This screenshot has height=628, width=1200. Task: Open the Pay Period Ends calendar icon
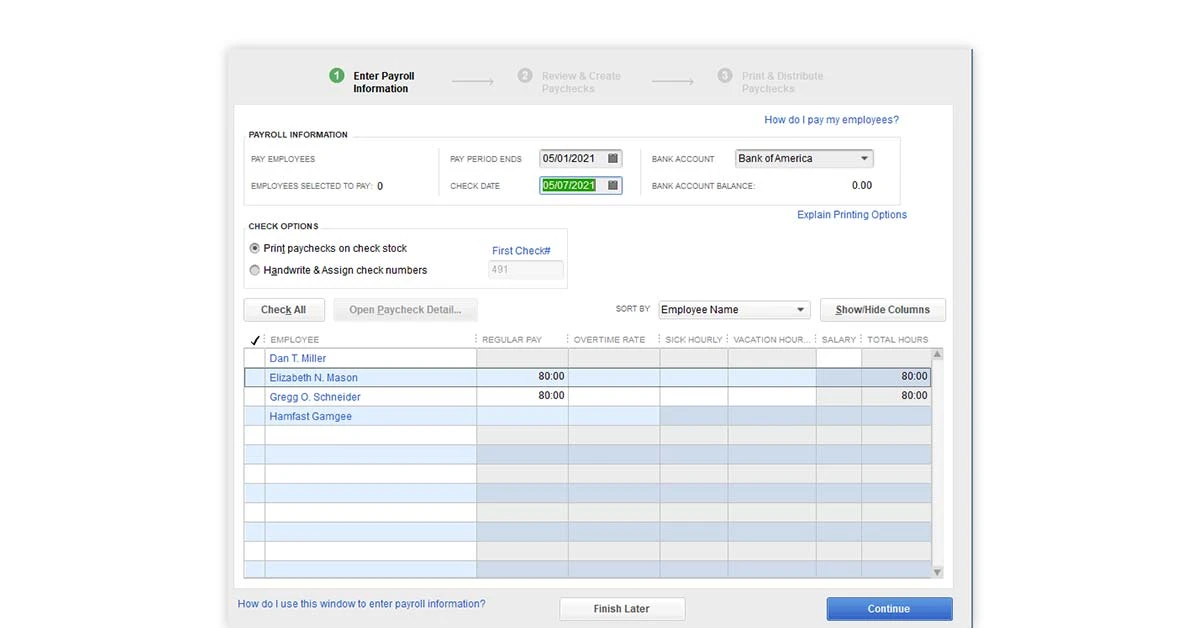[613, 158]
